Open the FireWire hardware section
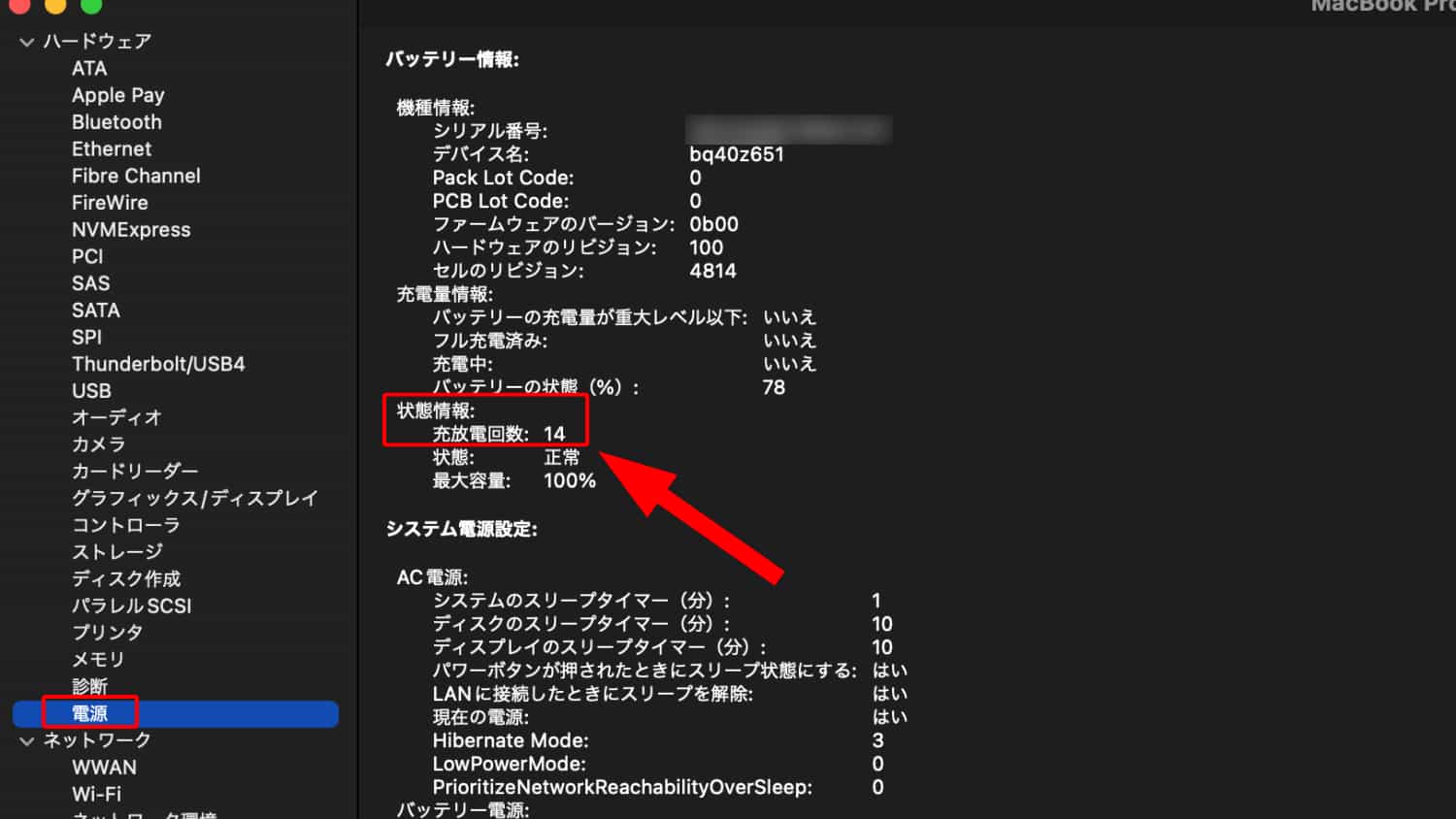Image resolution: width=1456 pixels, height=819 pixels. [x=109, y=202]
